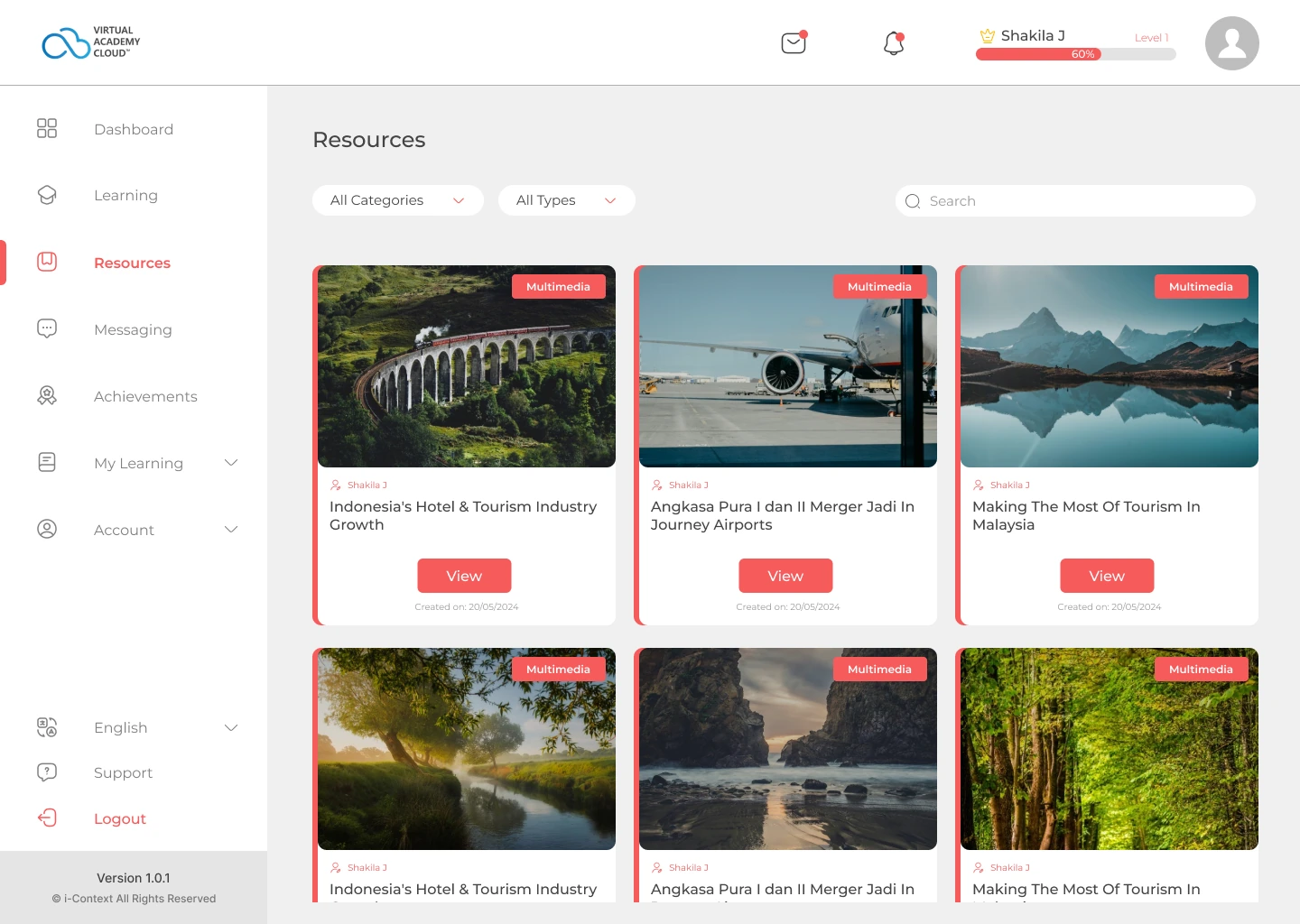Click the Learning graduation cap icon

tap(47, 195)
